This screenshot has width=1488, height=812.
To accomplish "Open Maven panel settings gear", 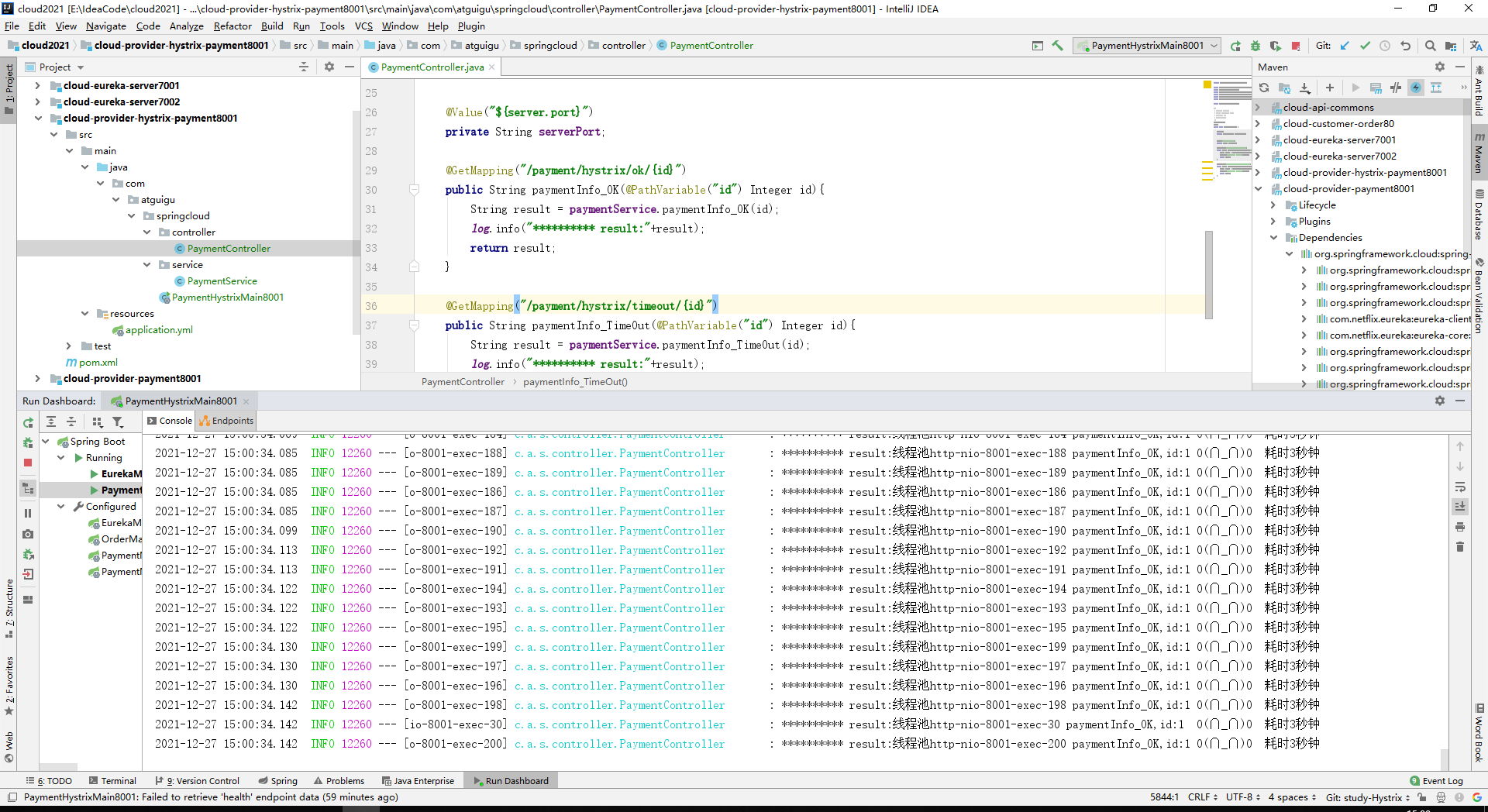I will pyautogui.click(x=1440, y=67).
